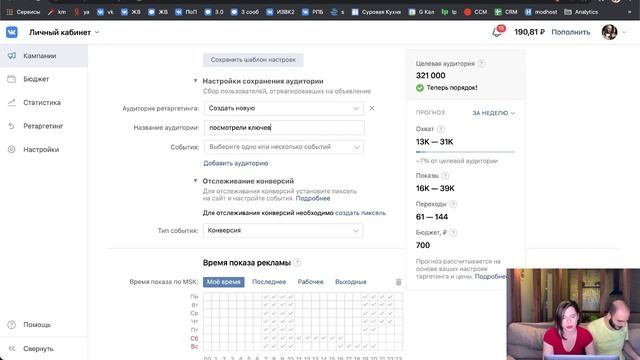
Task: Open Ретаргетинг in the sidebar
Action: click(44, 126)
